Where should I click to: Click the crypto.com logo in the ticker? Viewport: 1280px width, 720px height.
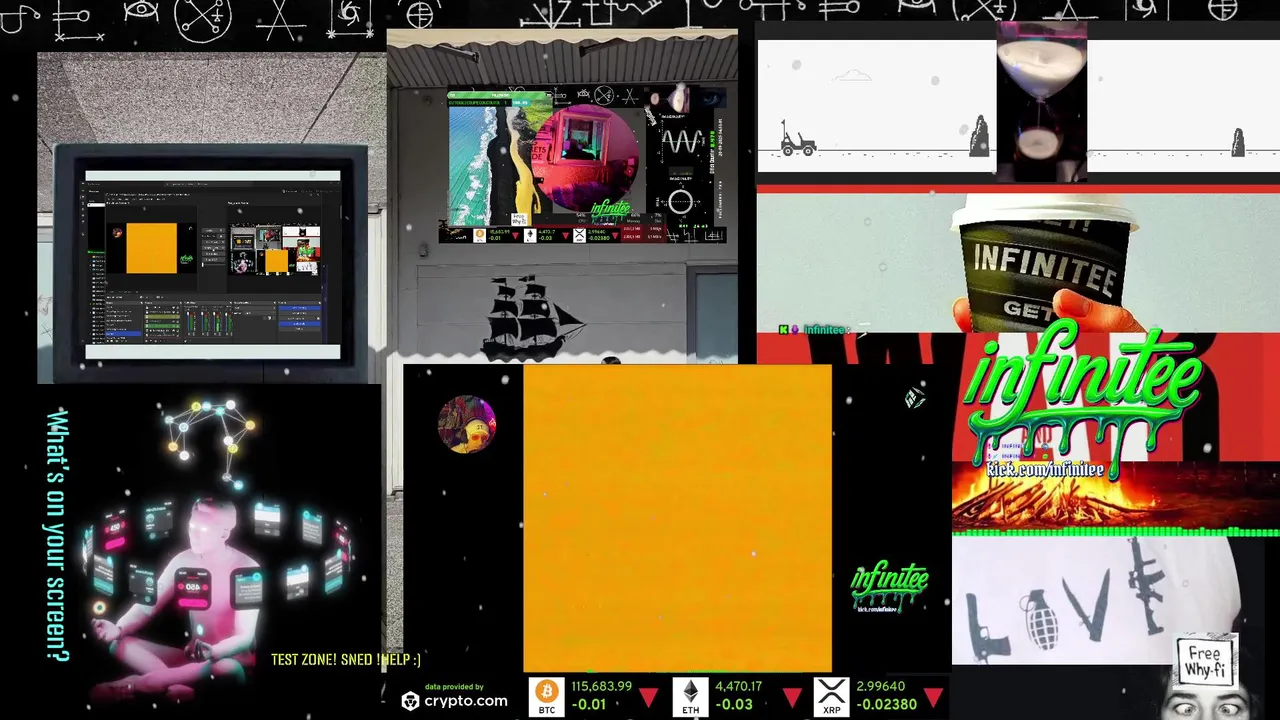coord(454,701)
